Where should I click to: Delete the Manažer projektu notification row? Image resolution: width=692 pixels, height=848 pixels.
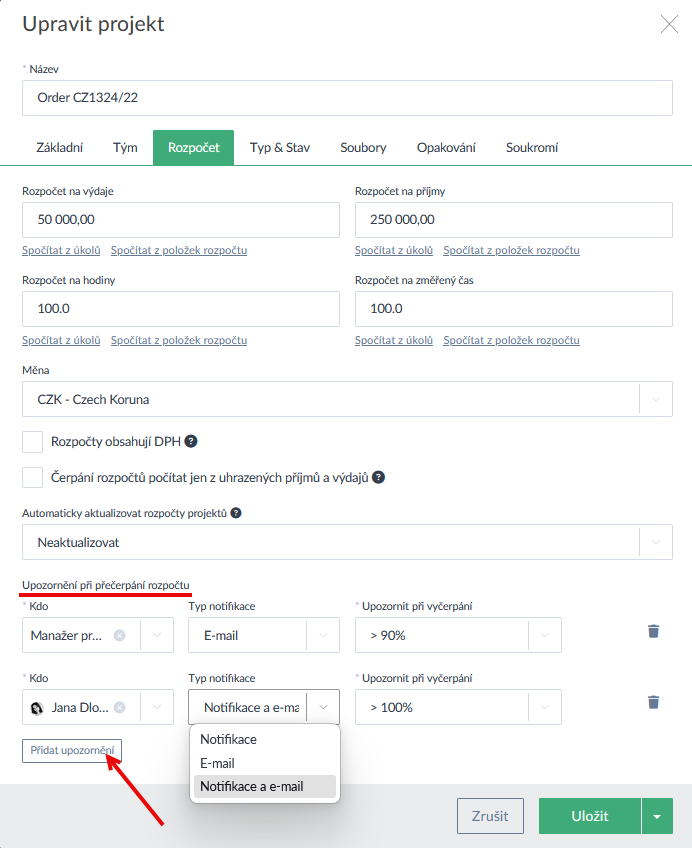click(653, 631)
